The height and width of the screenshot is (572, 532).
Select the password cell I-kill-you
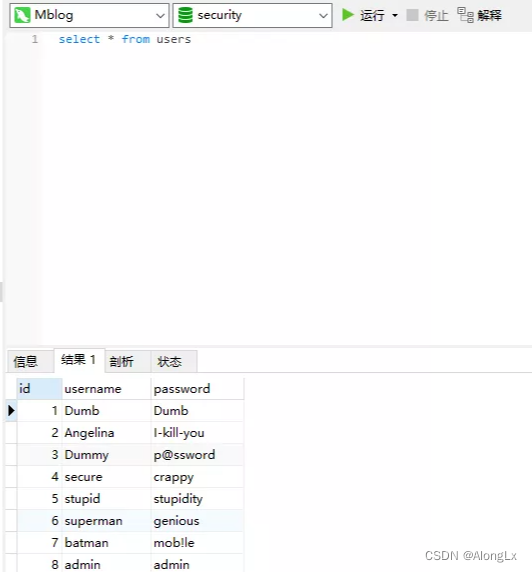click(197, 433)
